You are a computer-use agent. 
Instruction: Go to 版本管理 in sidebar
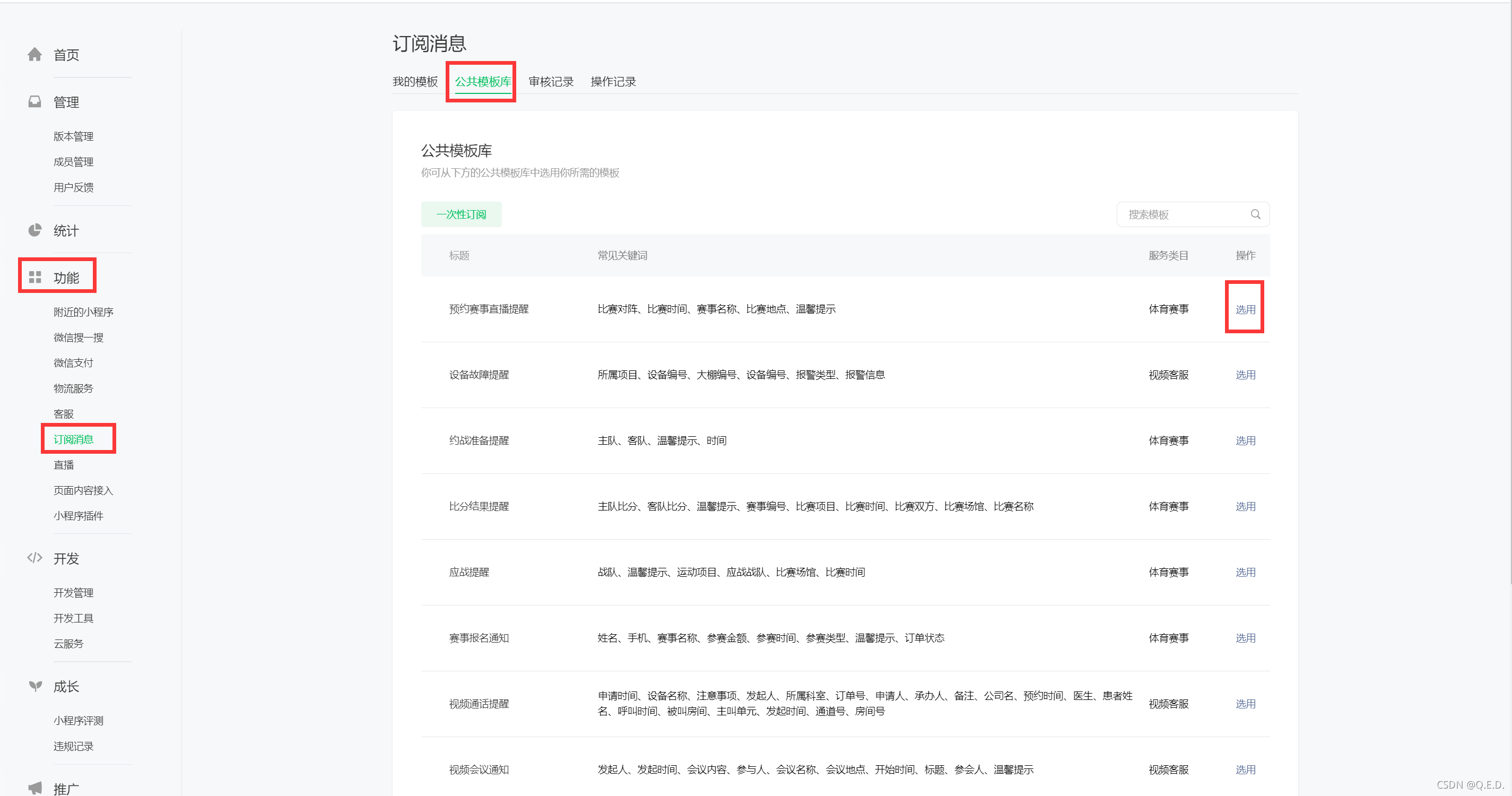73,136
